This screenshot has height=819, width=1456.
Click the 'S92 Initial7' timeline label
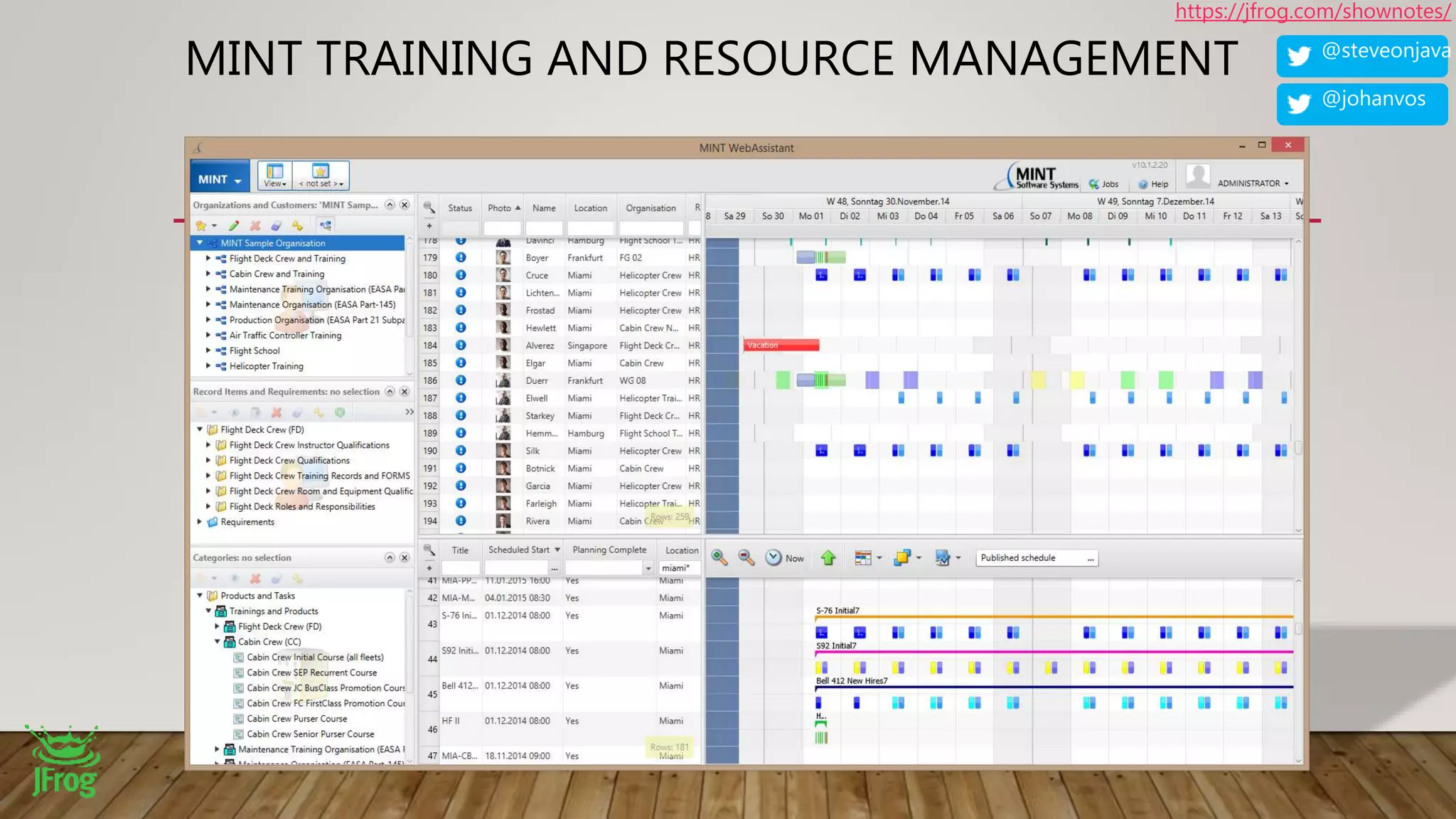(836, 646)
